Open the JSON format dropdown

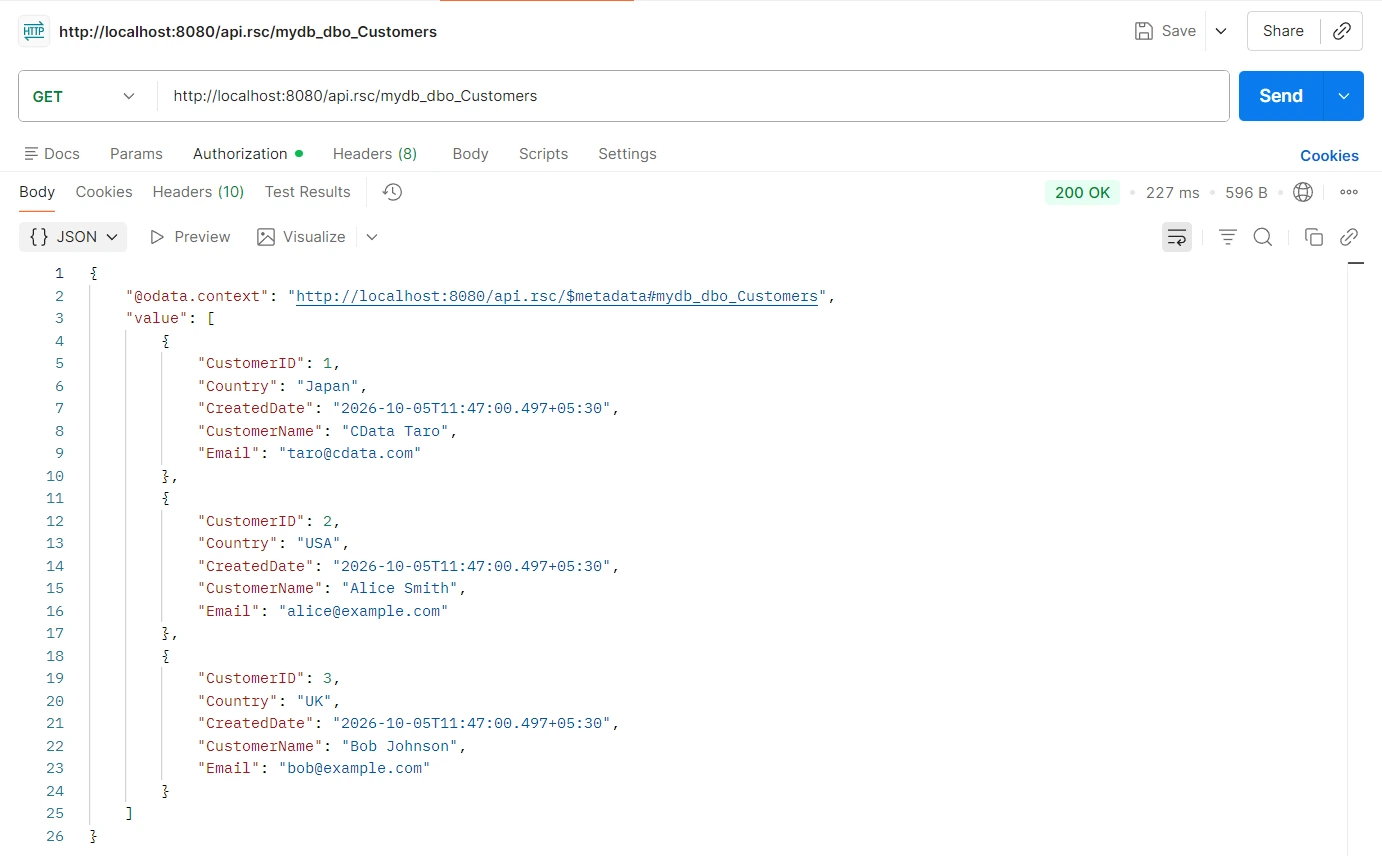tap(73, 237)
